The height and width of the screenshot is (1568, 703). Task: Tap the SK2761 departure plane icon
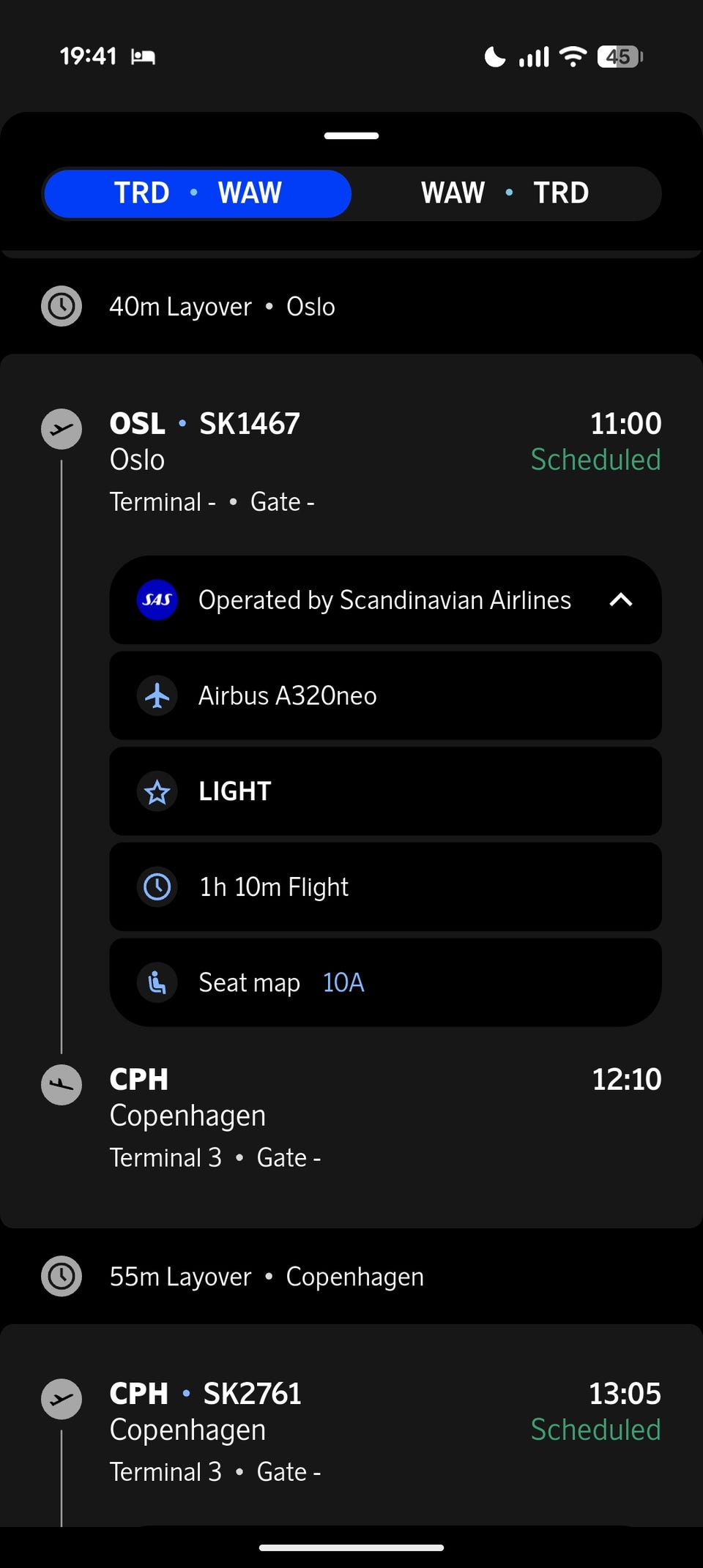[62, 1399]
